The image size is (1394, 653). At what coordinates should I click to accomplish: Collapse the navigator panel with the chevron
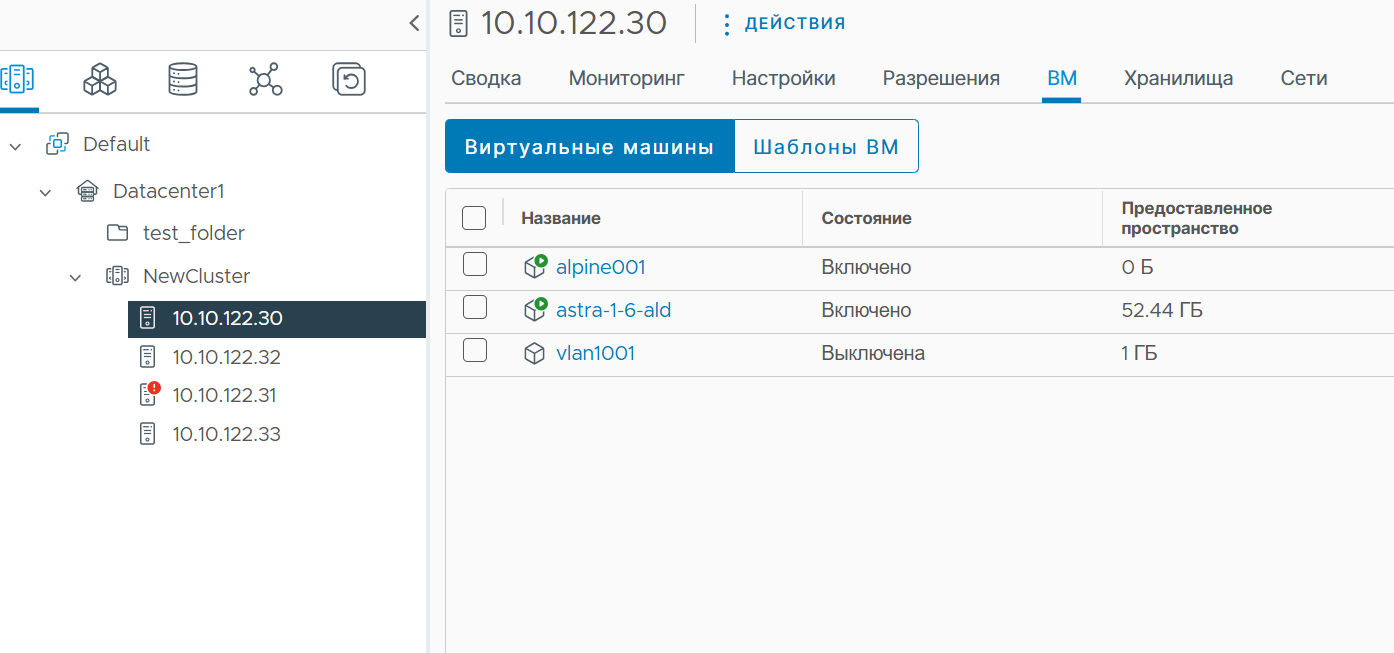coord(414,22)
